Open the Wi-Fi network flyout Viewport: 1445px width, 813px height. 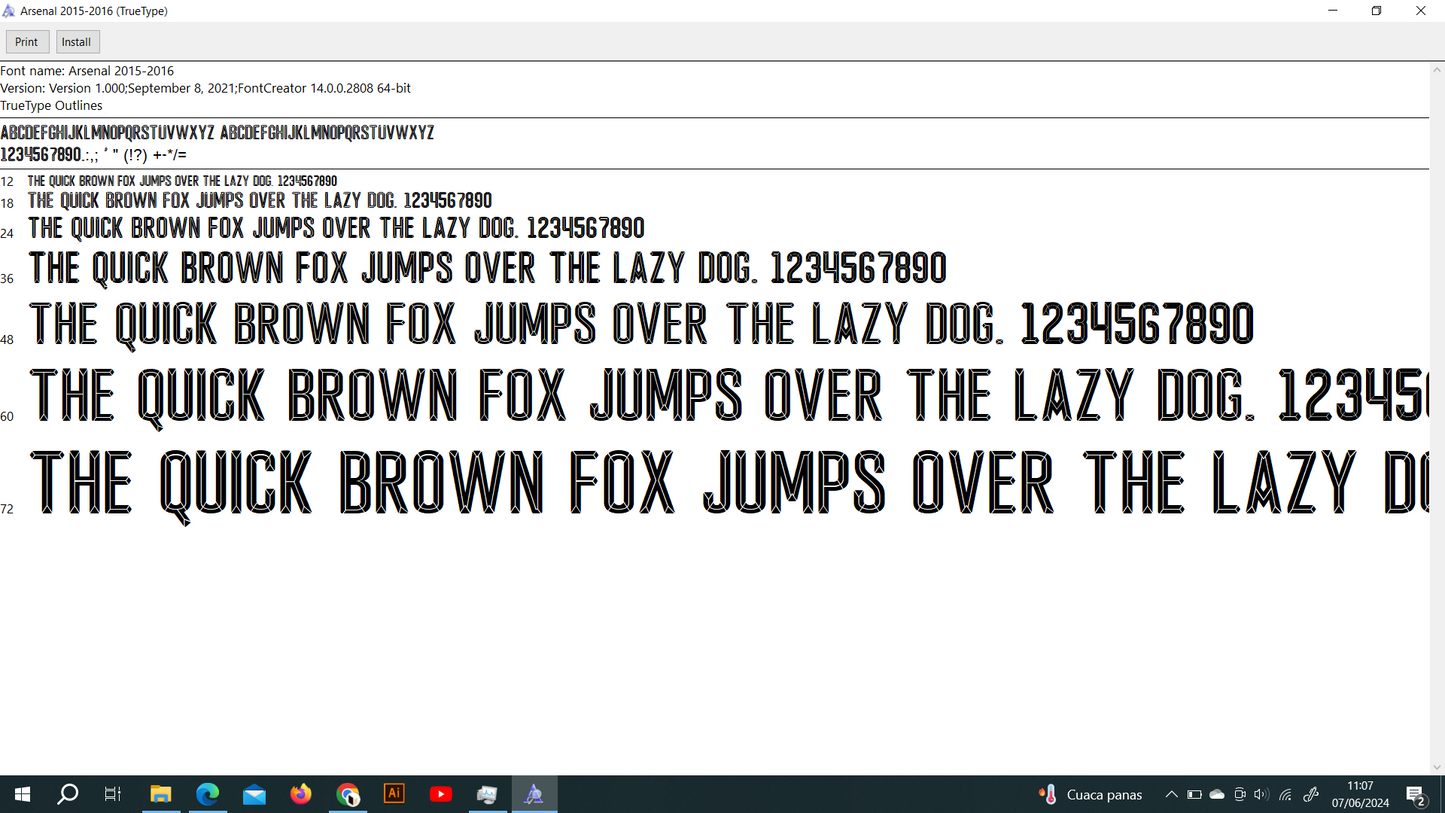pos(1284,794)
